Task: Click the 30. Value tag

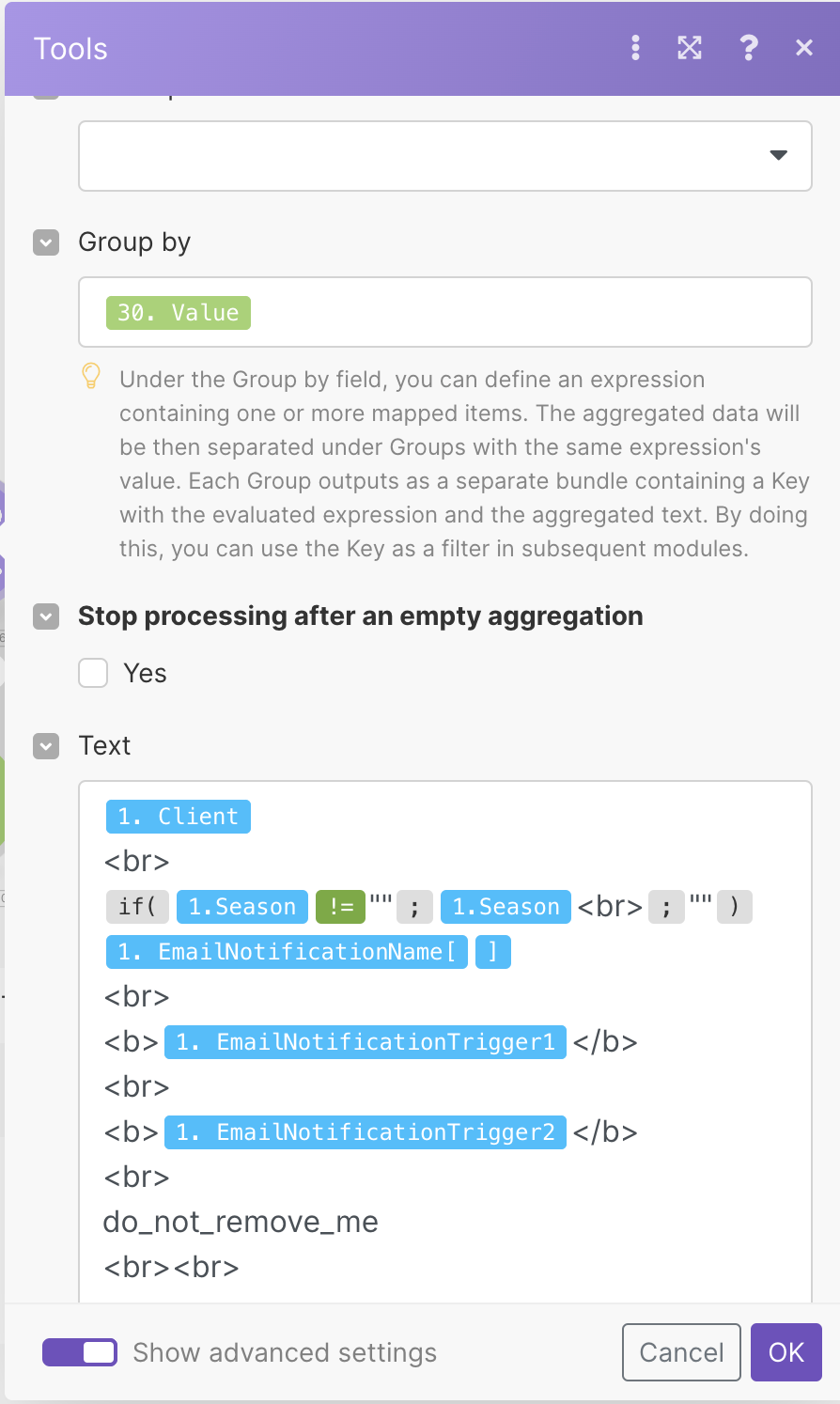Action: point(179,313)
